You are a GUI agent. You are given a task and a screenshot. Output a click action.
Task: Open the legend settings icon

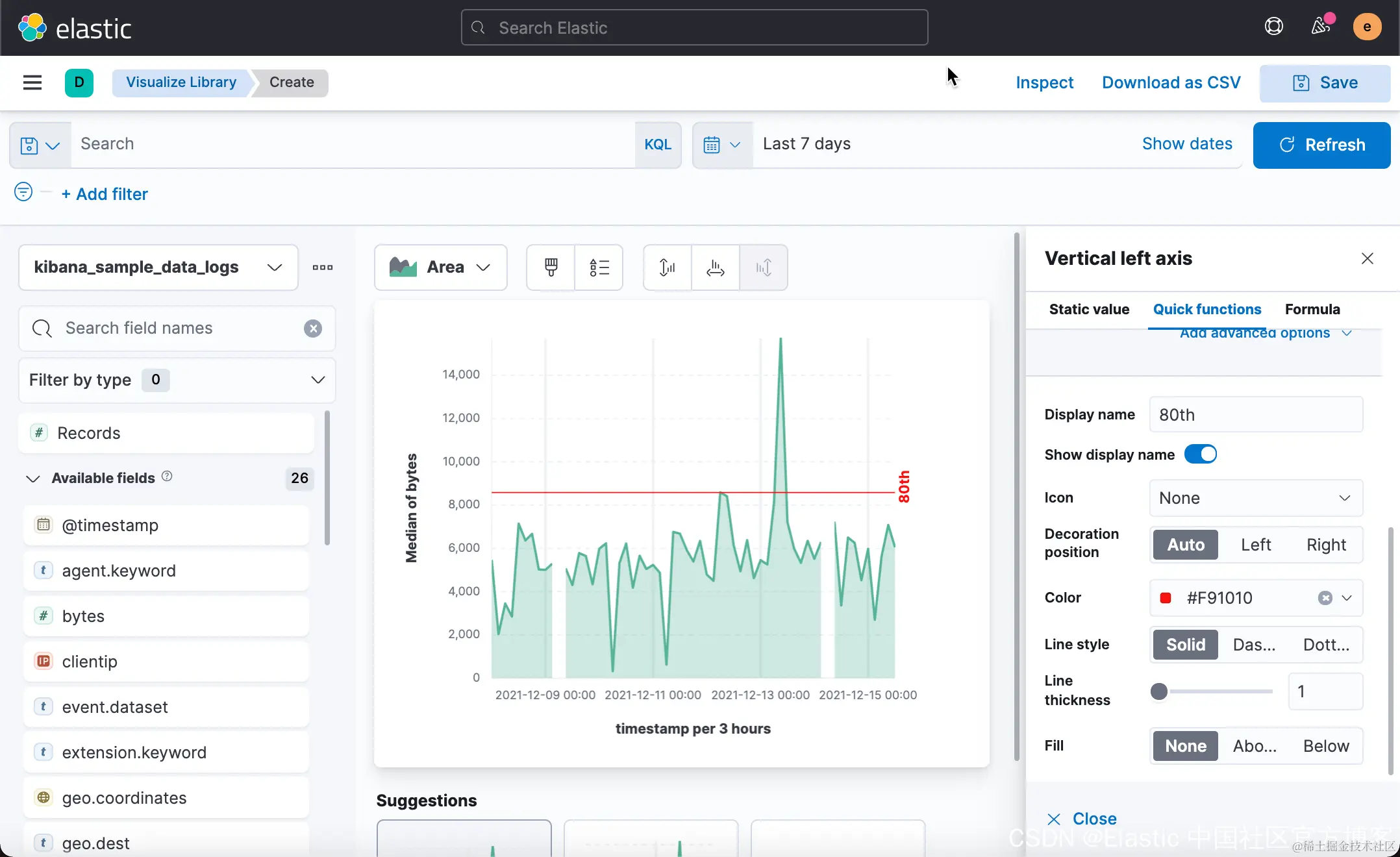pos(599,267)
